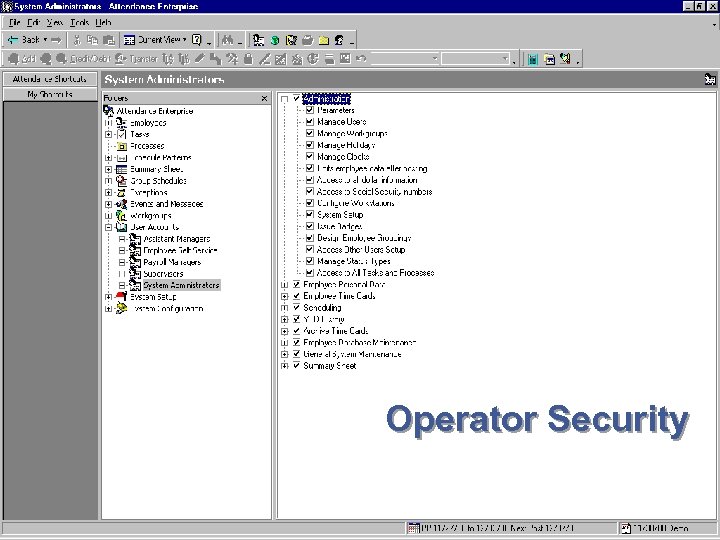
Task: Open the second empty combo box in toolbar
Action: (475, 59)
